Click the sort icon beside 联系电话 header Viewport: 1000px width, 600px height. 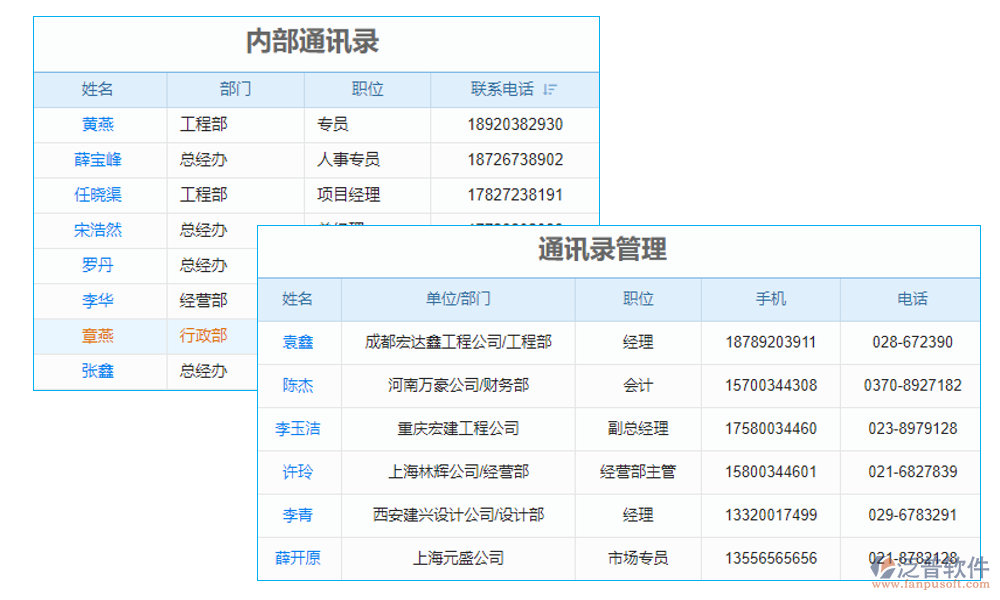coord(548,89)
